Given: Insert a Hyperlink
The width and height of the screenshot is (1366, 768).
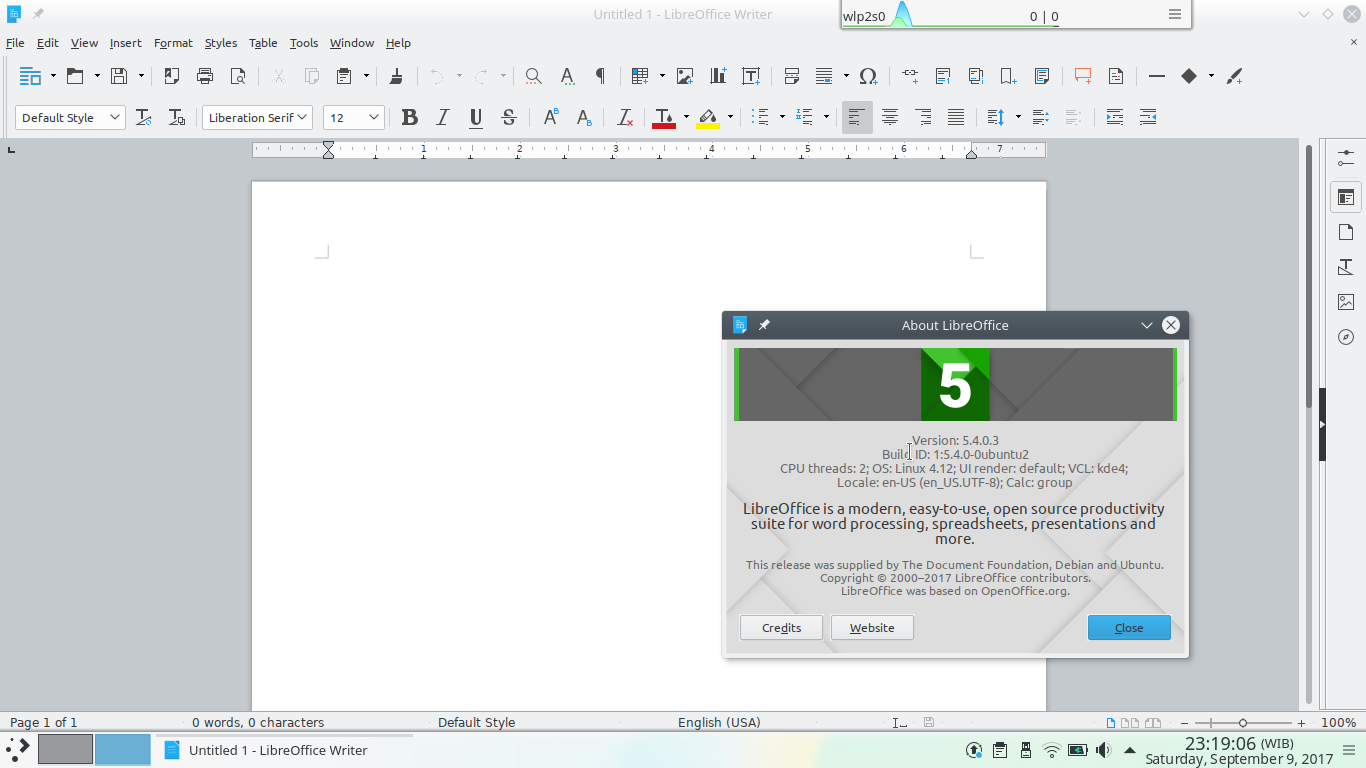Looking at the screenshot, I should [910, 76].
